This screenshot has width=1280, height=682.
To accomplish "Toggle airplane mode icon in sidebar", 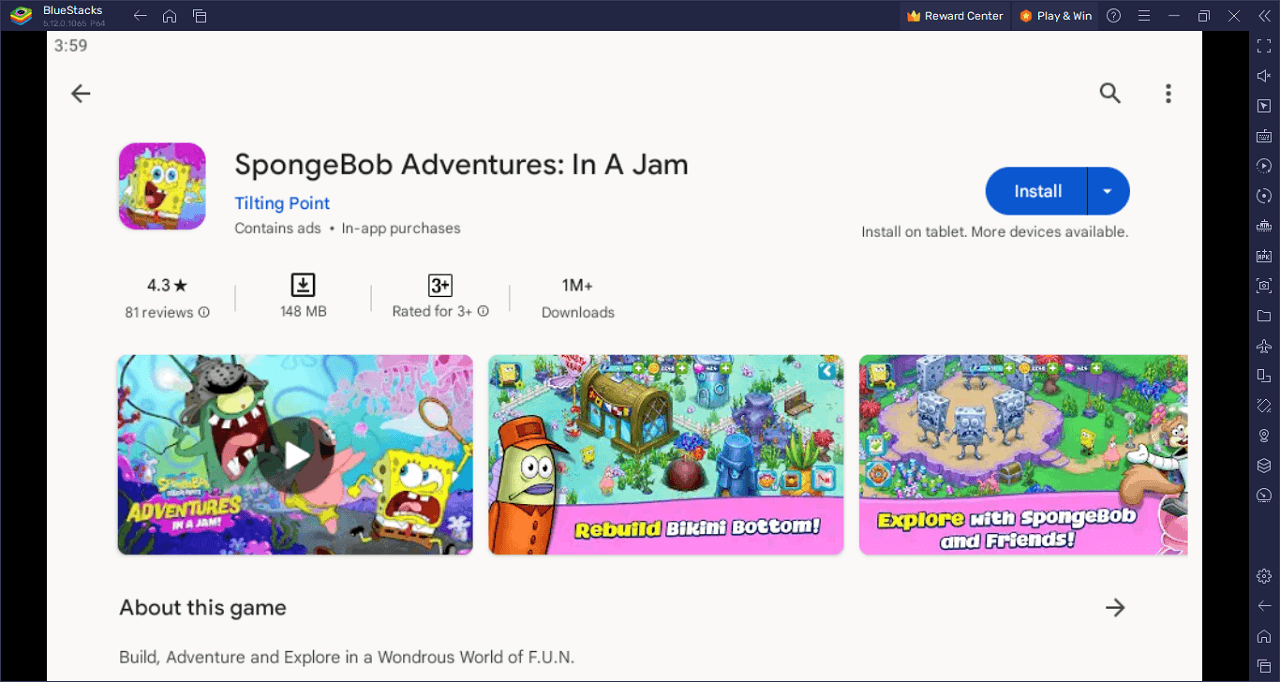I will tap(1264, 346).
